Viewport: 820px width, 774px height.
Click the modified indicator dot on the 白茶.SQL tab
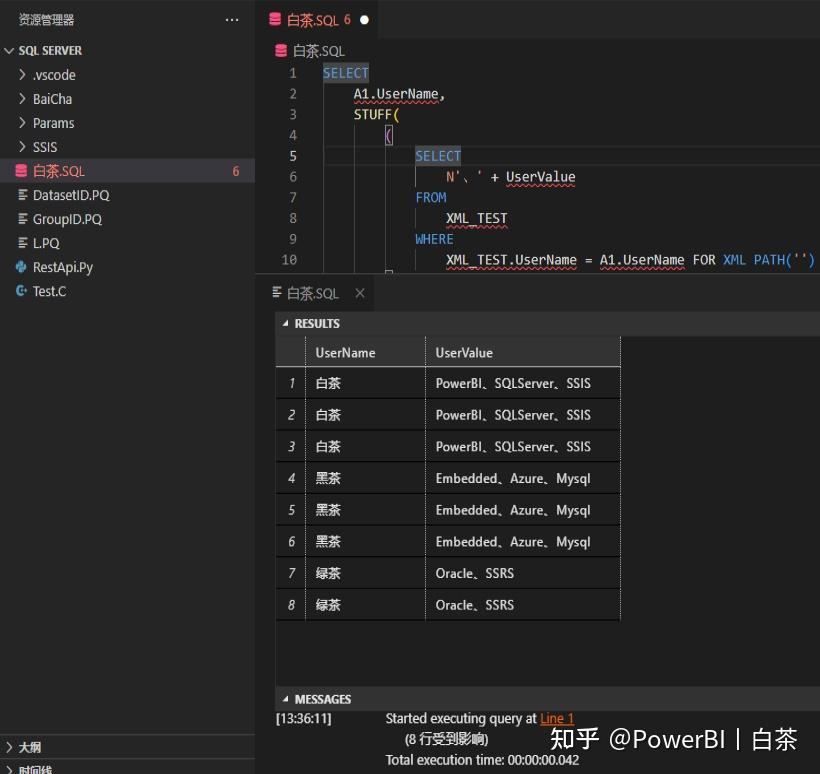pyautogui.click(x=363, y=18)
